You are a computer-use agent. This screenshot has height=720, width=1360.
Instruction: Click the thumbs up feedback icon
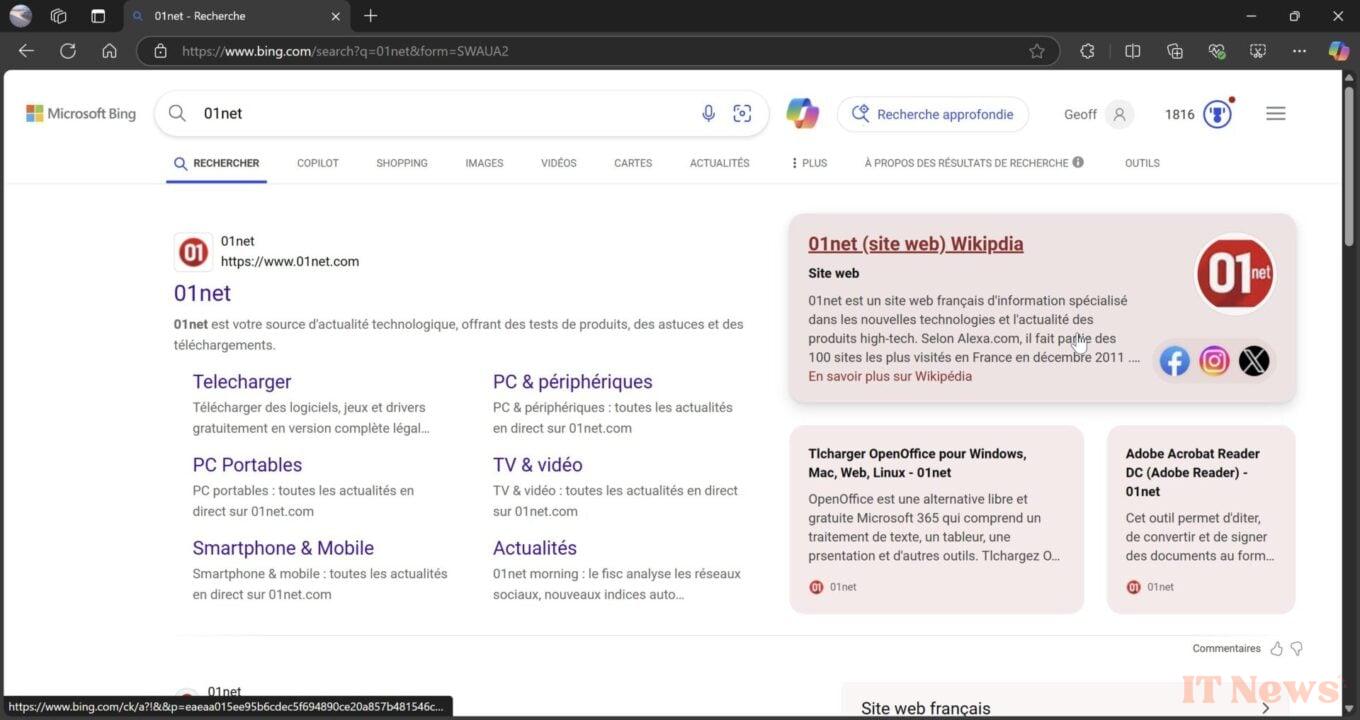pos(1276,649)
